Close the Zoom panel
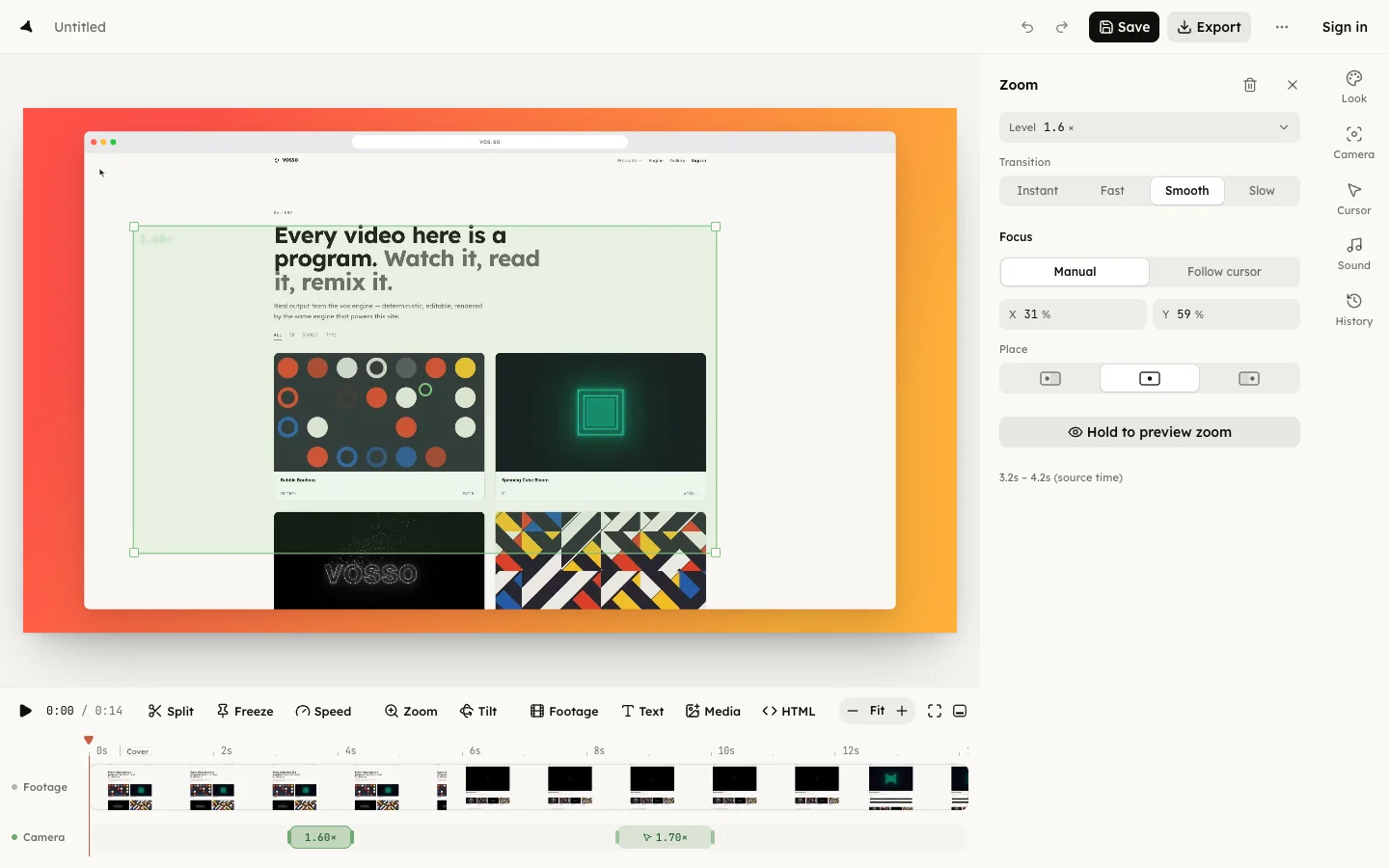The image size is (1389, 868). pyautogui.click(x=1293, y=85)
